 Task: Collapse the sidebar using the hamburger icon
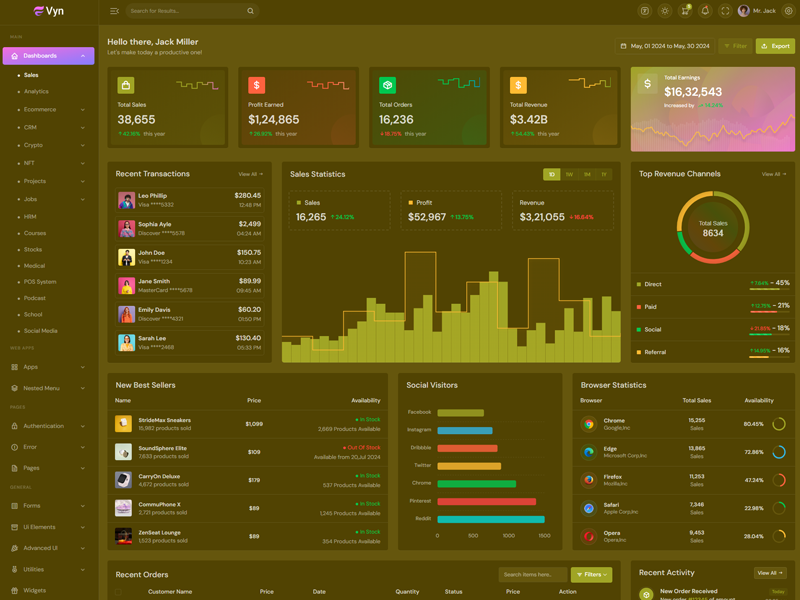(114, 11)
